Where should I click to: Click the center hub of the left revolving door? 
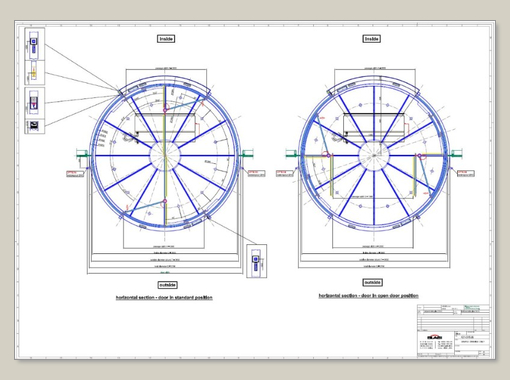(x=165, y=155)
